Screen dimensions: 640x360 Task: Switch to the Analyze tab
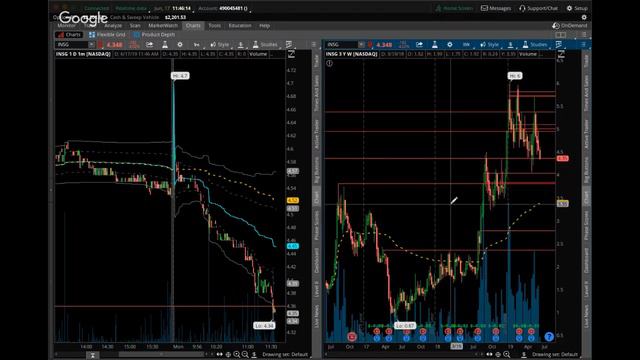113,25
